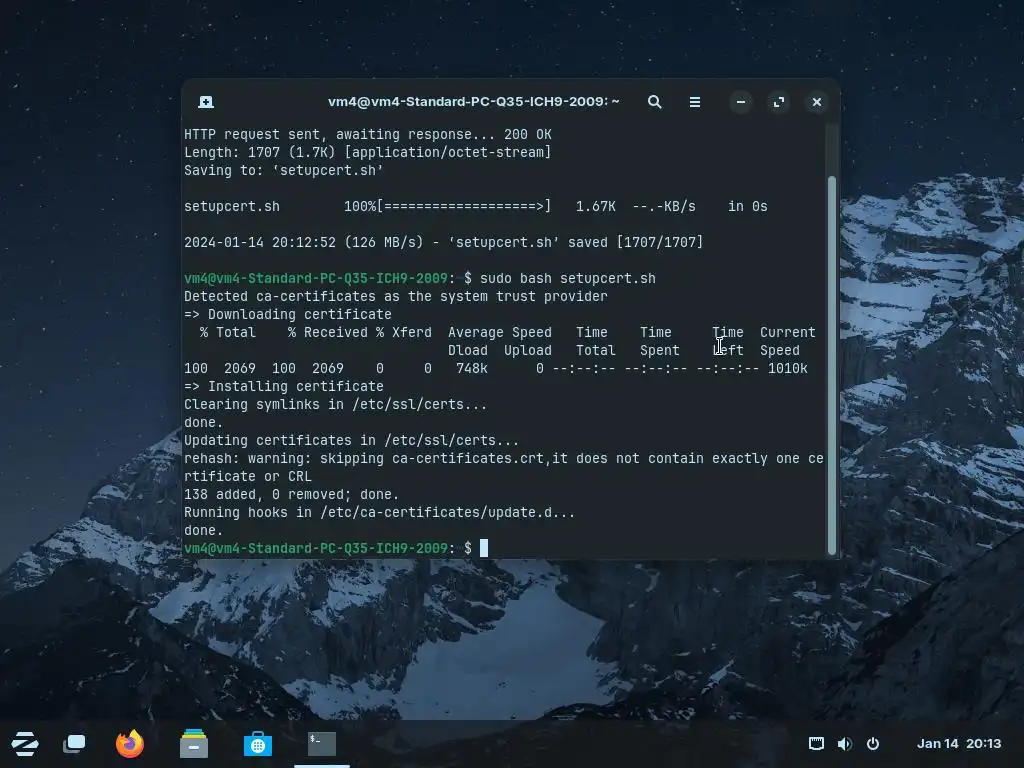Click the terminal search icon
Viewport: 1024px width, 768px height.
click(654, 102)
